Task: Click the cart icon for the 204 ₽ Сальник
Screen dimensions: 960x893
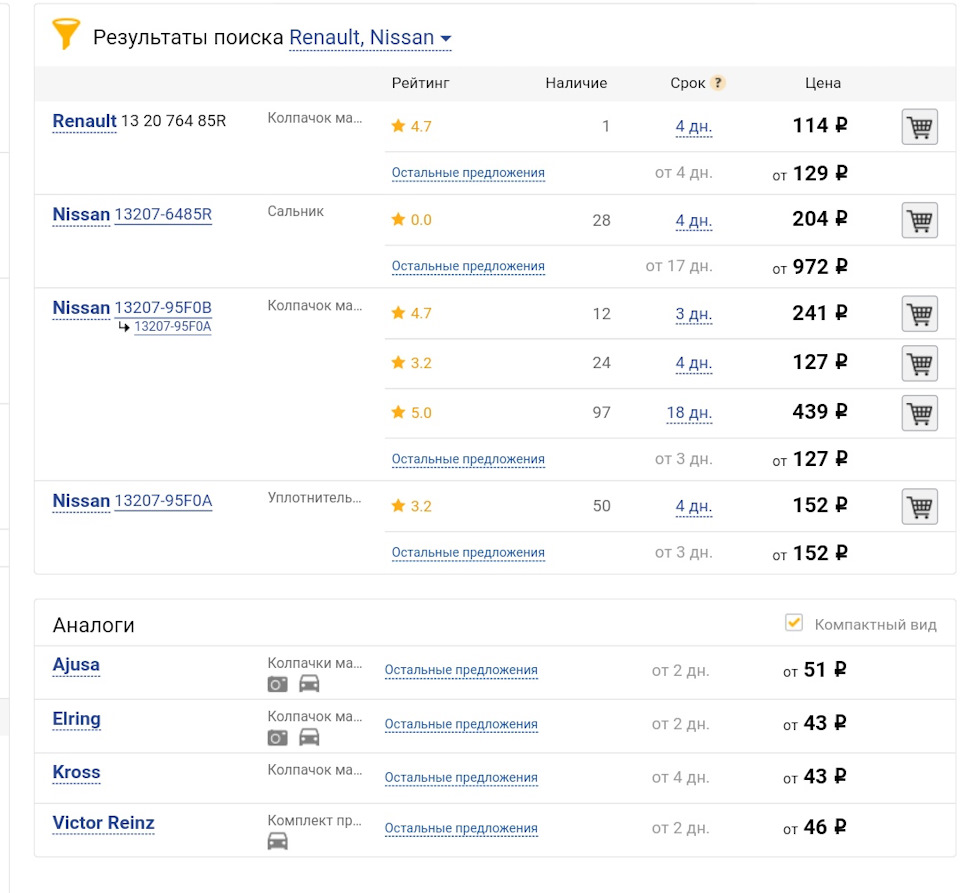Action: point(918,220)
